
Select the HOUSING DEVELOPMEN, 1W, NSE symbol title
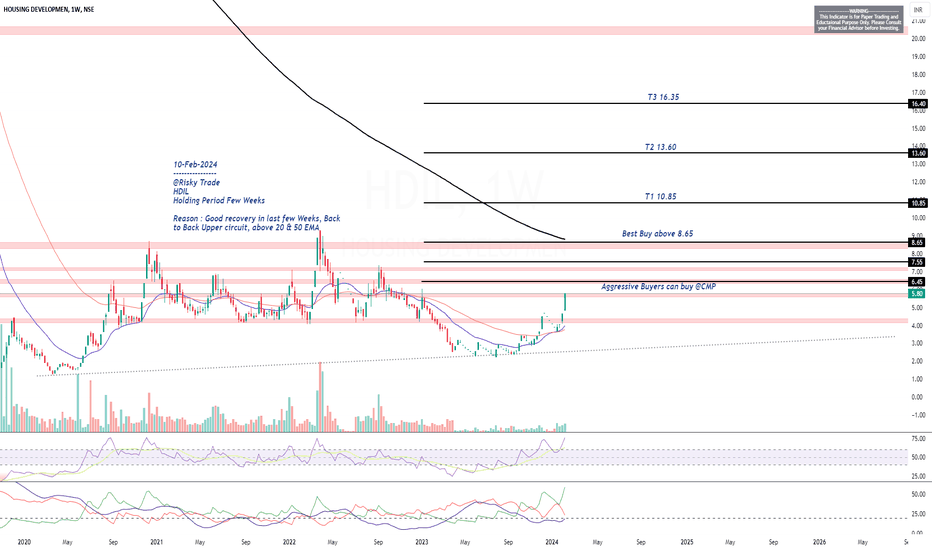click(48, 10)
